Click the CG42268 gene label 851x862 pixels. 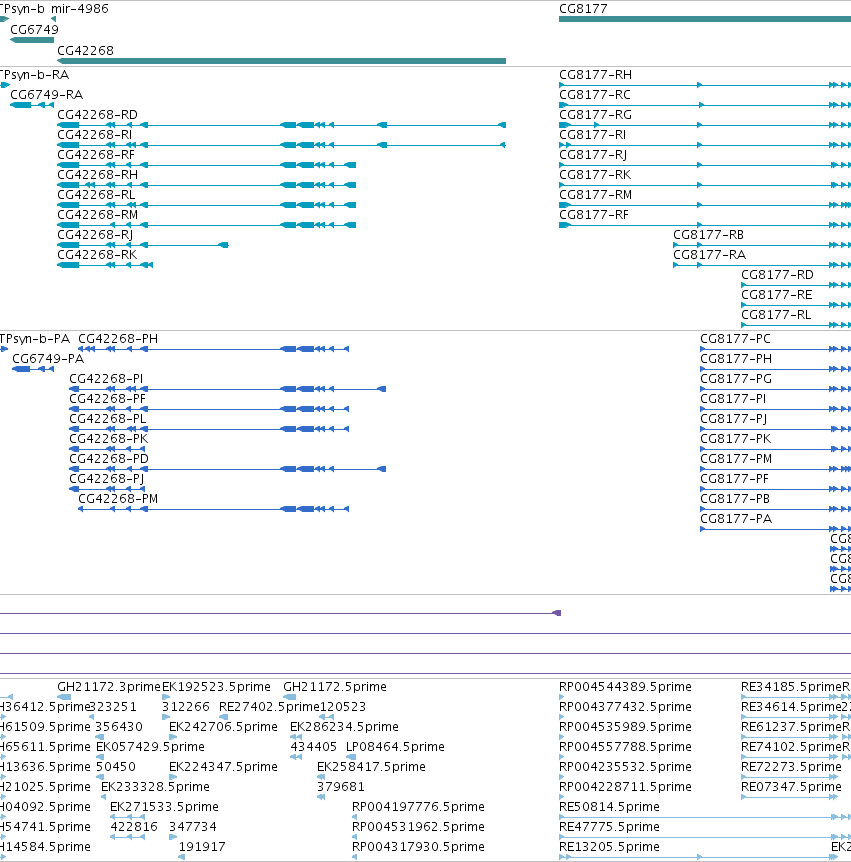[85, 51]
